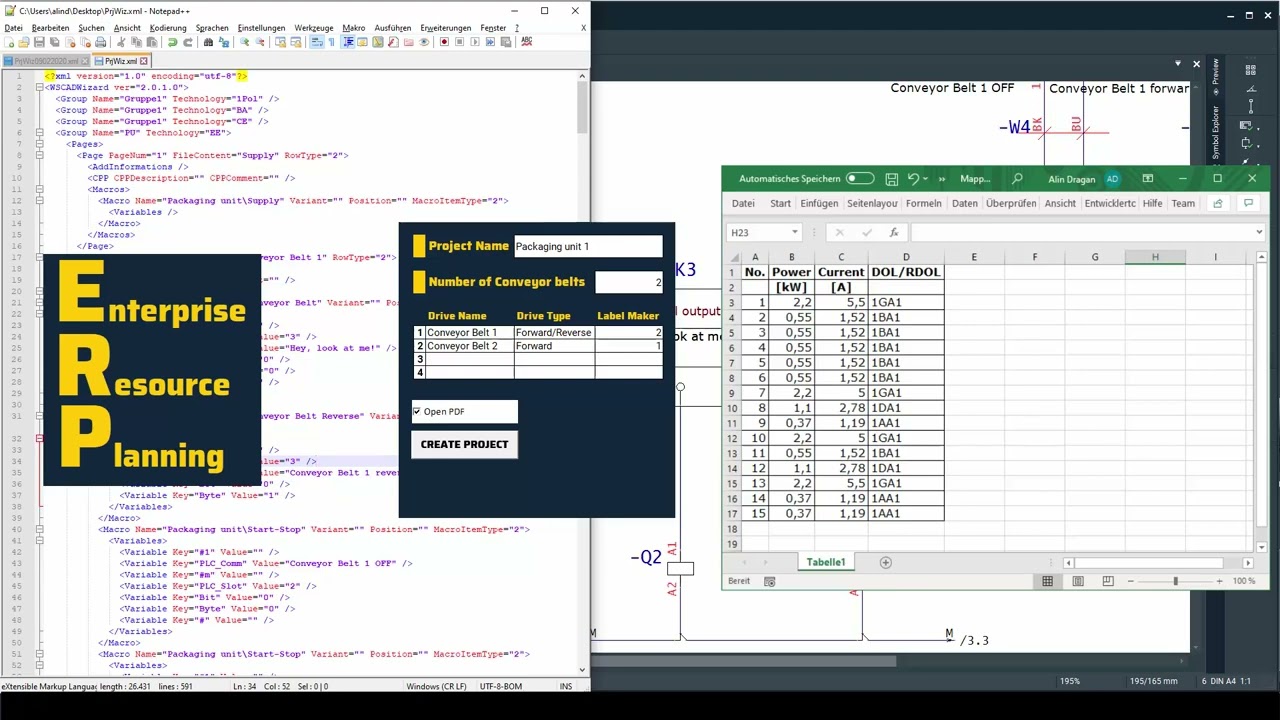Expand Excel quick access overflow chevrons
The width and height of the screenshot is (1280, 720).
click(941, 179)
